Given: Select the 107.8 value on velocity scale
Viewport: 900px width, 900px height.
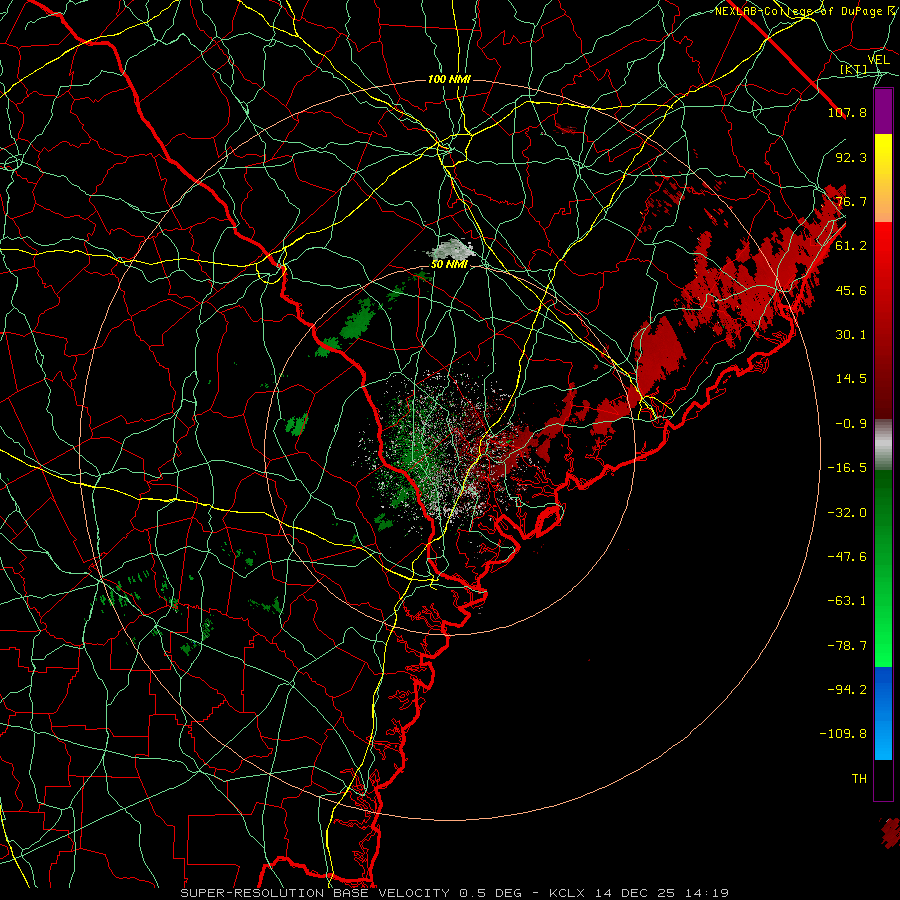Looking at the screenshot, I should 847,112.
